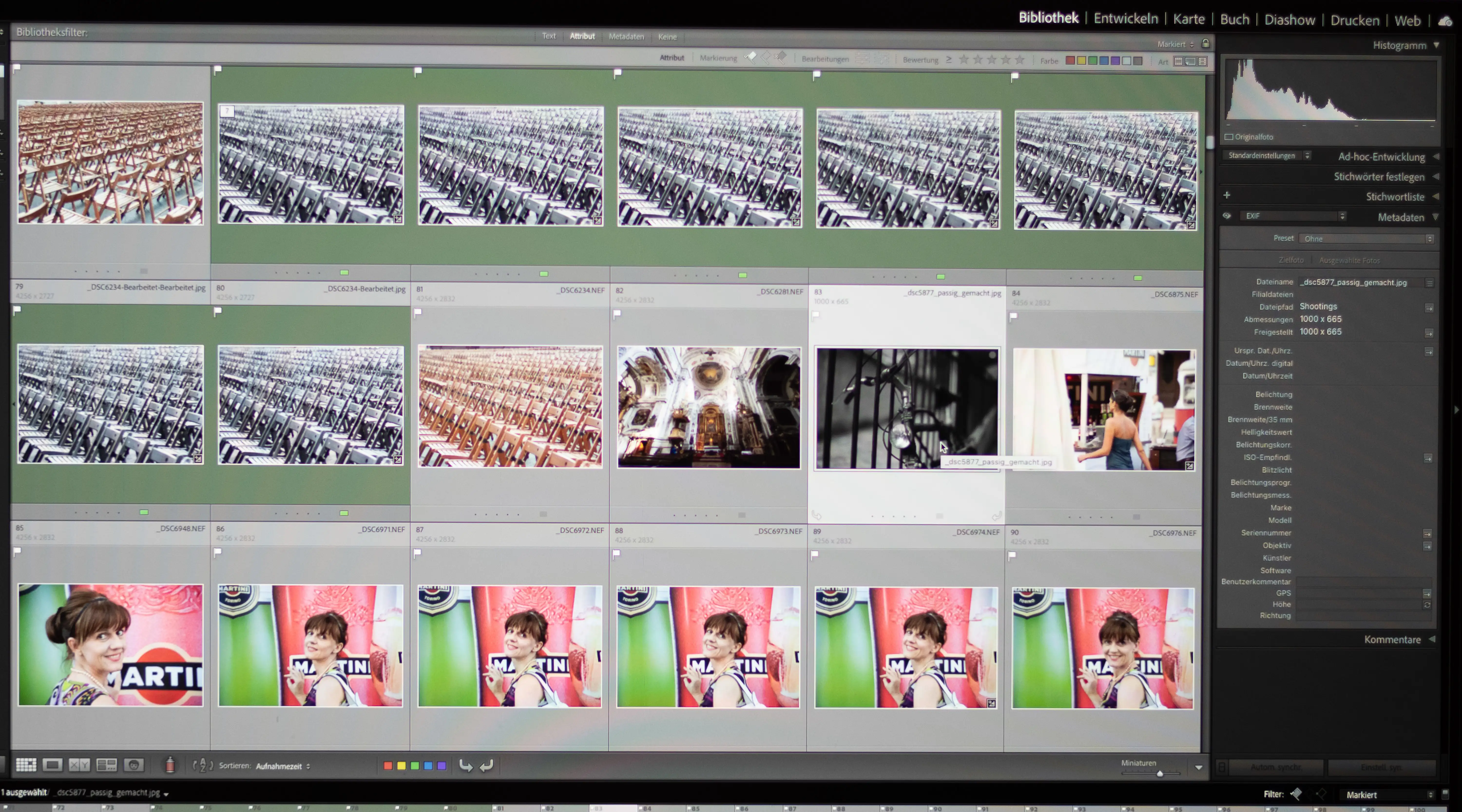This screenshot has height=812, width=1462.
Task: Toggle flag on photo 79 thumbnail
Action: pos(17,310)
